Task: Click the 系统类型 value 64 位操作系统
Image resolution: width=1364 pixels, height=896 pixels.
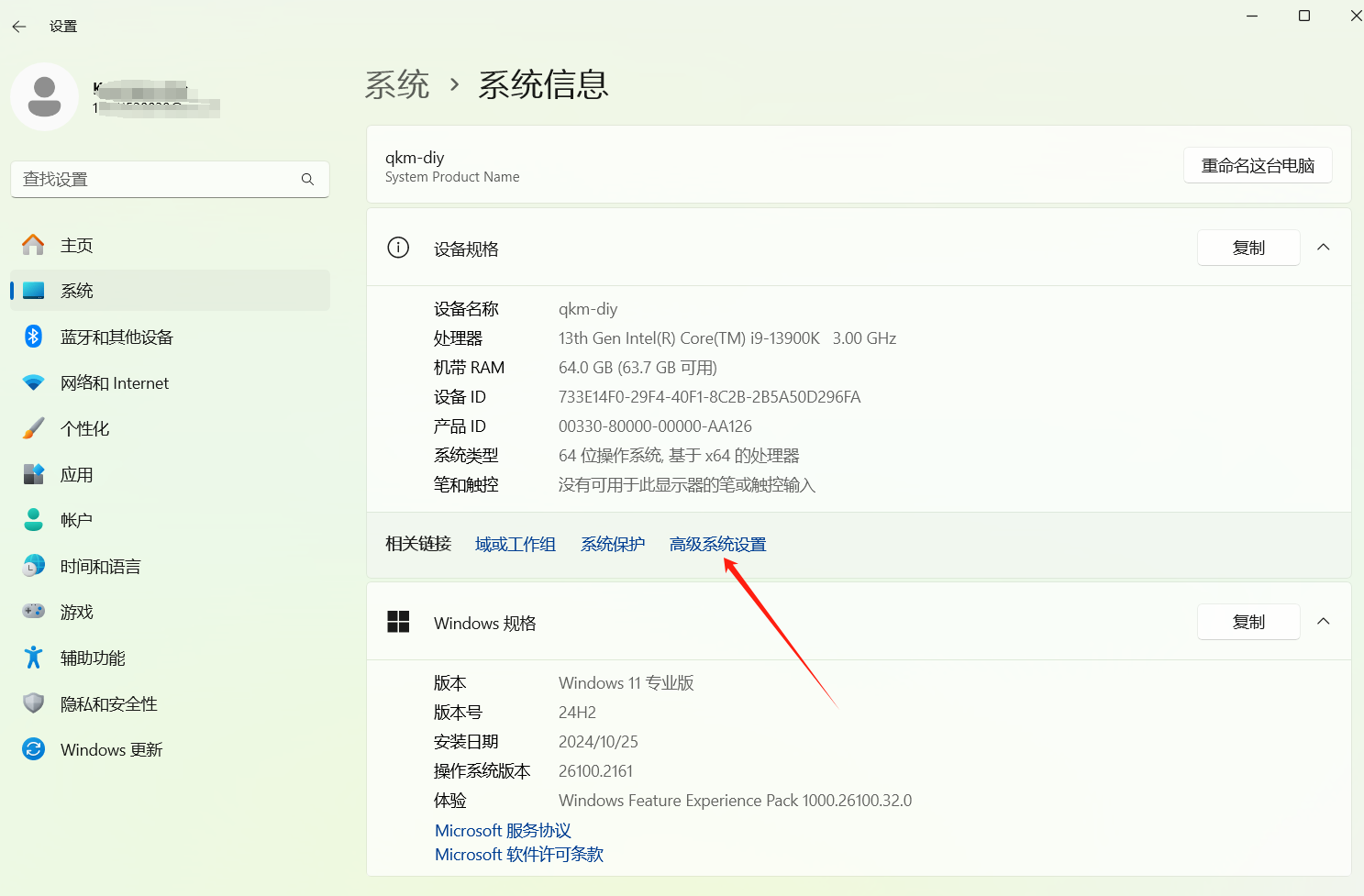Action: (x=679, y=456)
